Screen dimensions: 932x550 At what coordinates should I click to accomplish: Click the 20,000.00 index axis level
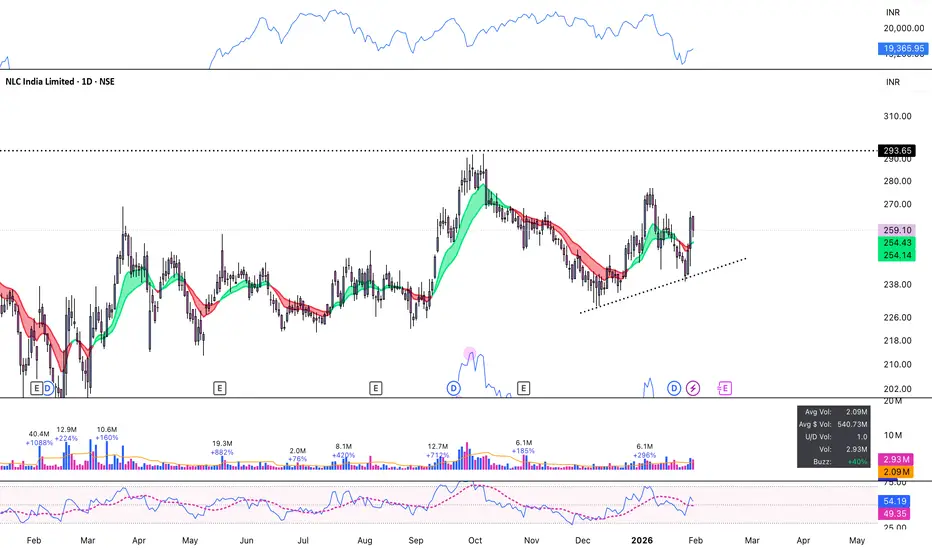[x=903, y=28]
